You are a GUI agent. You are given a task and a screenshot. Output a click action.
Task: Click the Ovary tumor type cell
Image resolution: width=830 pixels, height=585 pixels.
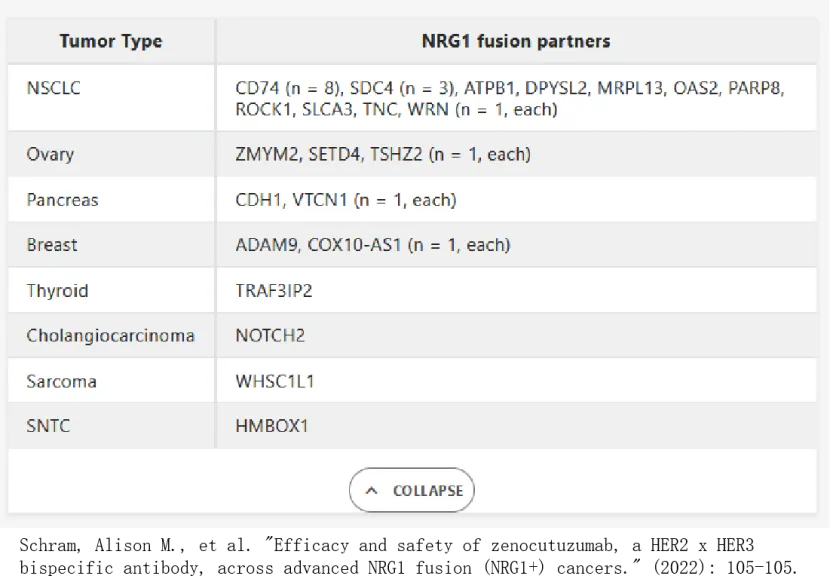tap(50, 155)
